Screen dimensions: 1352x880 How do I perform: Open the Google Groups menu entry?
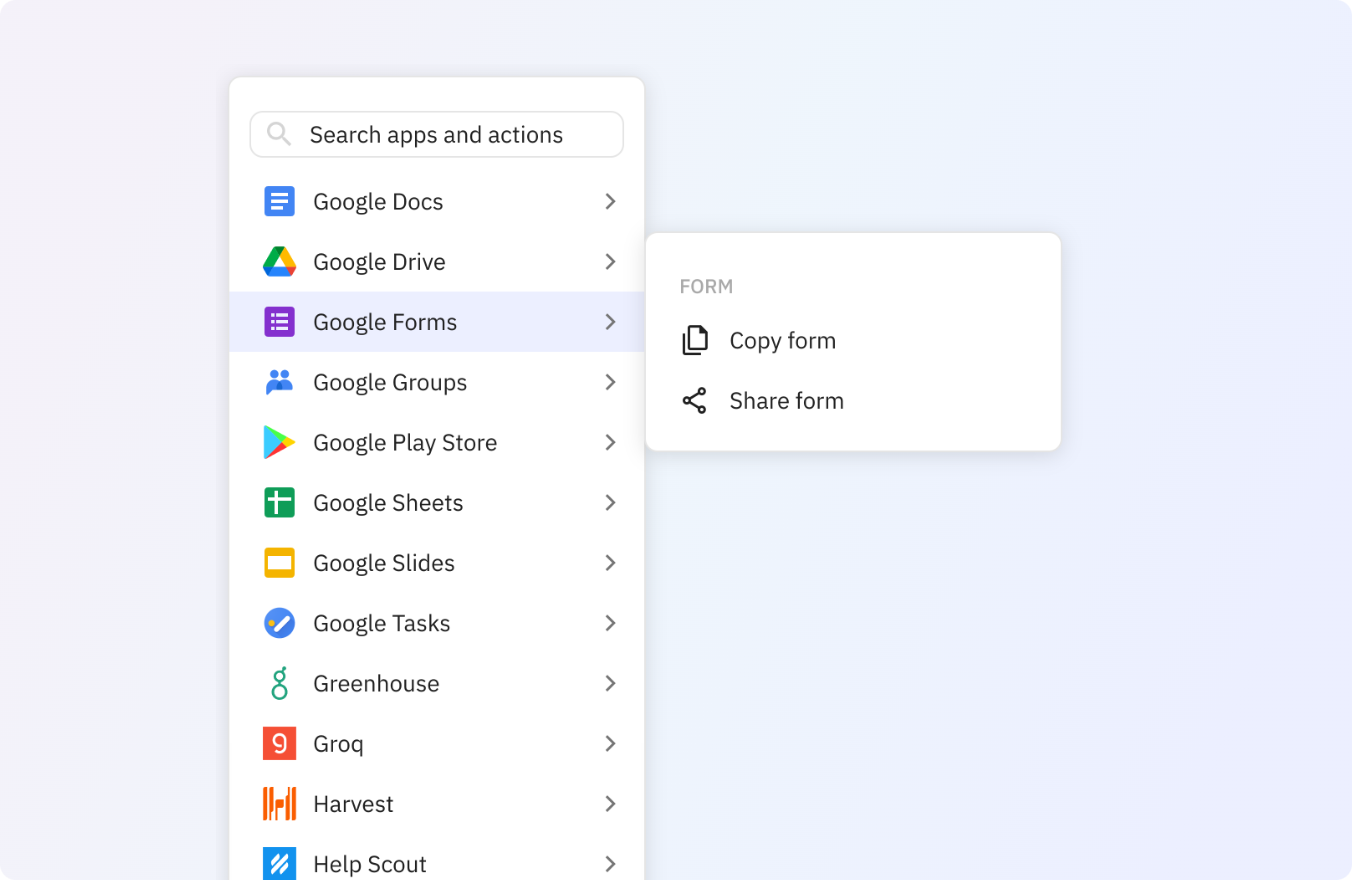437,382
